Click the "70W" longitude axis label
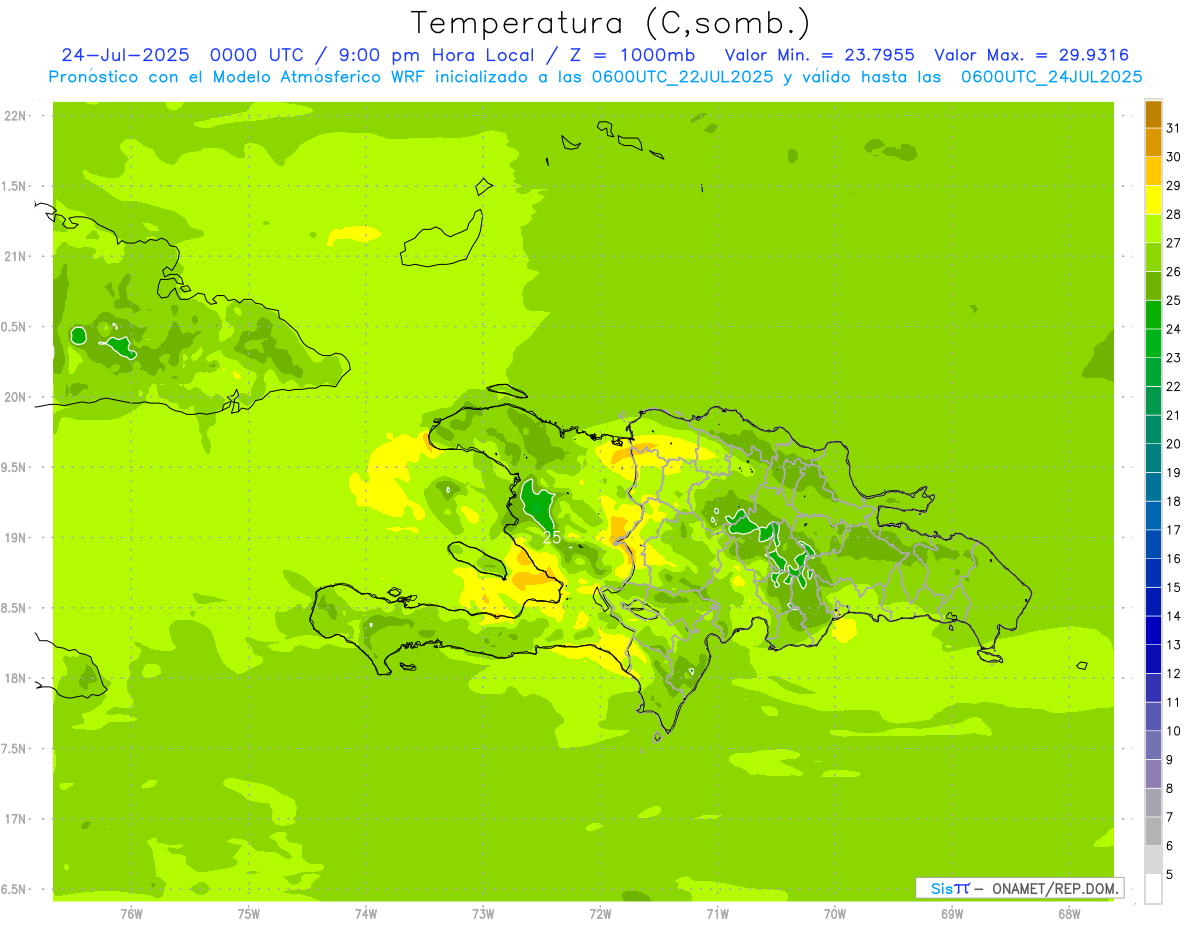The height and width of the screenshot is (927, 1200). click(835, 914)
